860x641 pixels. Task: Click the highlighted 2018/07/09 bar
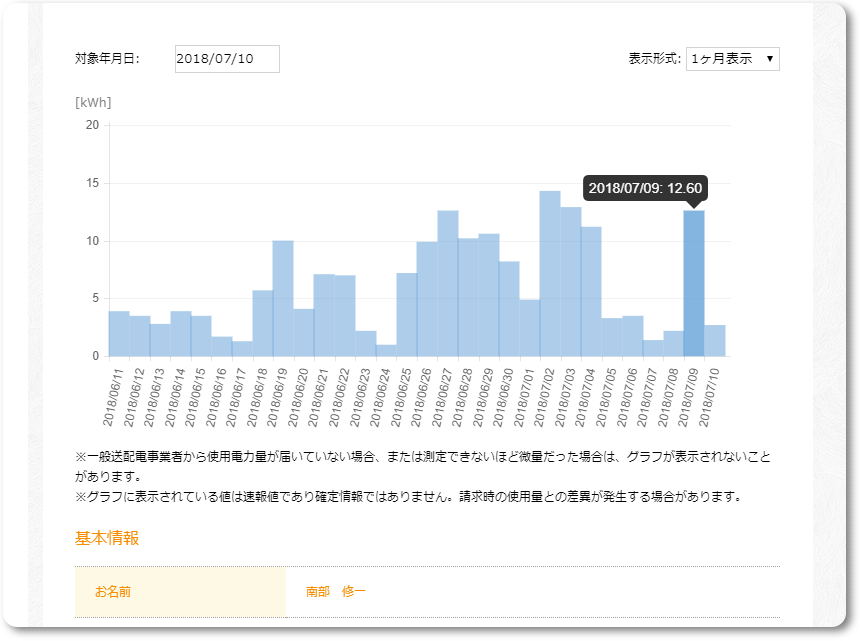(x=694, y=283)
